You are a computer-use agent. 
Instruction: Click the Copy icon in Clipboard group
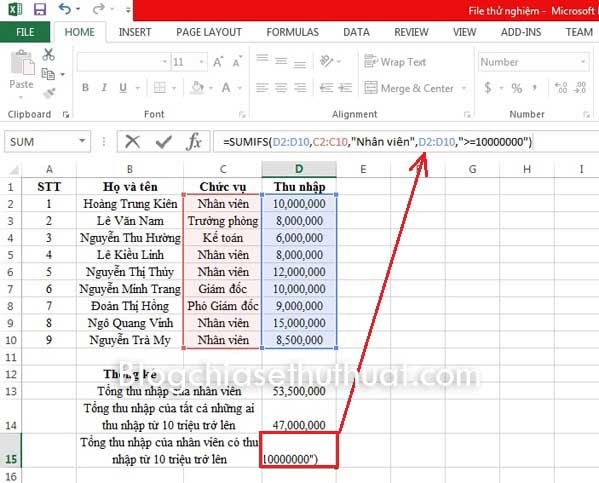[x=48, y=73]
